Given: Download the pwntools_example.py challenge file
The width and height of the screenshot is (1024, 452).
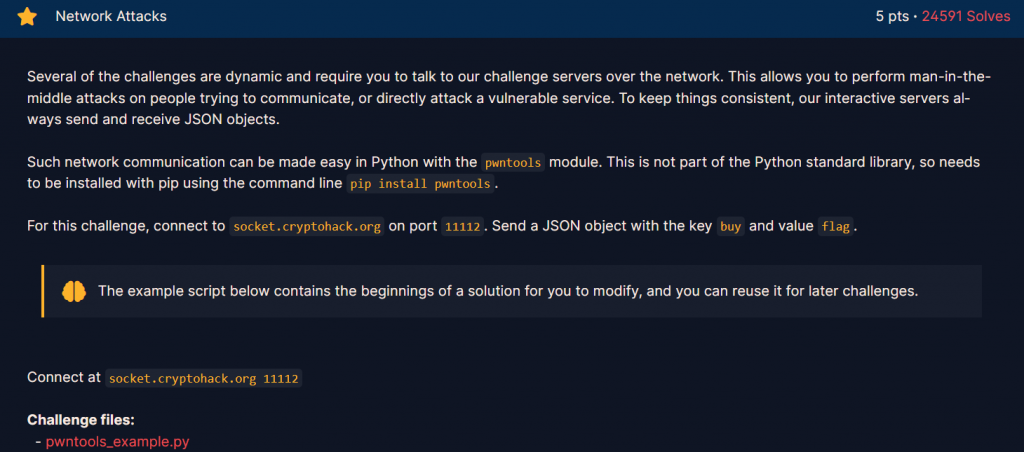Looking at the screenshot, I should pyautogui.click(x=117, y=441).
